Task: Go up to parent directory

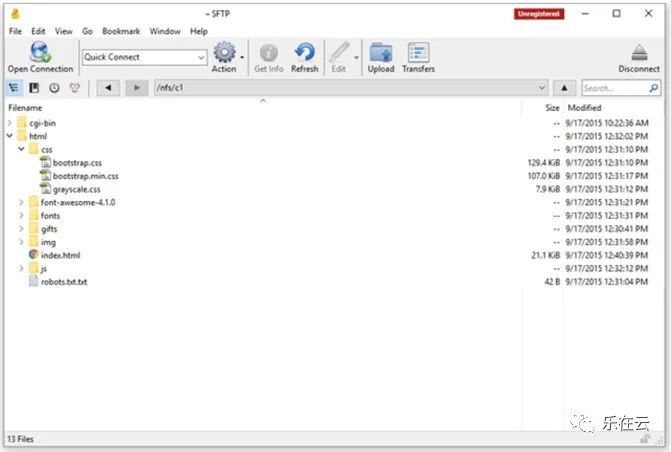Action: click(x=564, y=88)
